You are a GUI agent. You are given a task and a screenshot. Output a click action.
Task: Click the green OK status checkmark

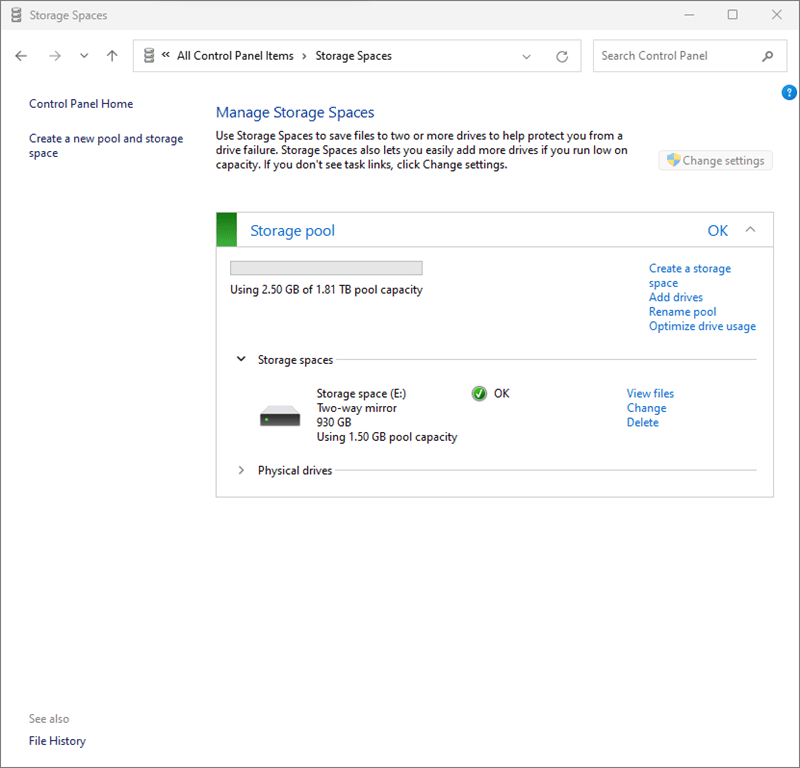tap(480, 393)
